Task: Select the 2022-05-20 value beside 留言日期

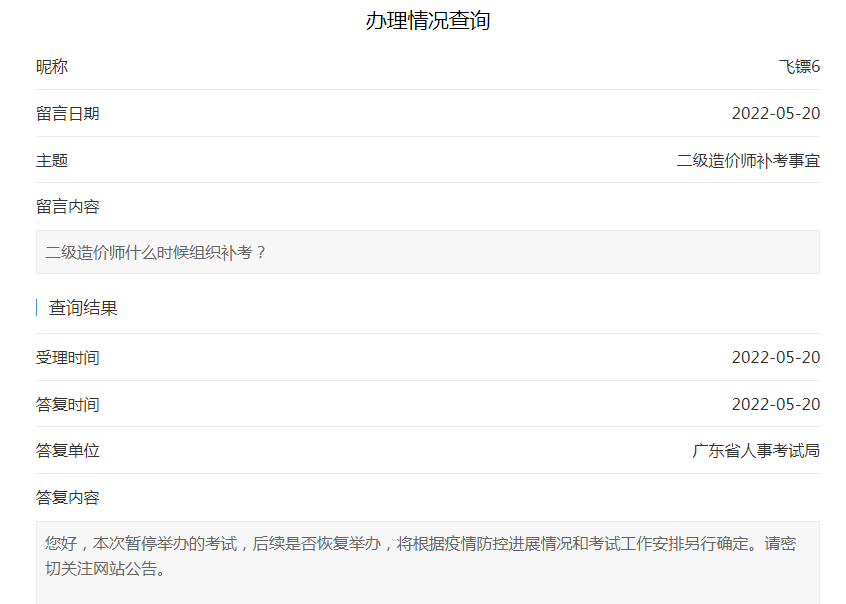Action: [x=776, y=113]
